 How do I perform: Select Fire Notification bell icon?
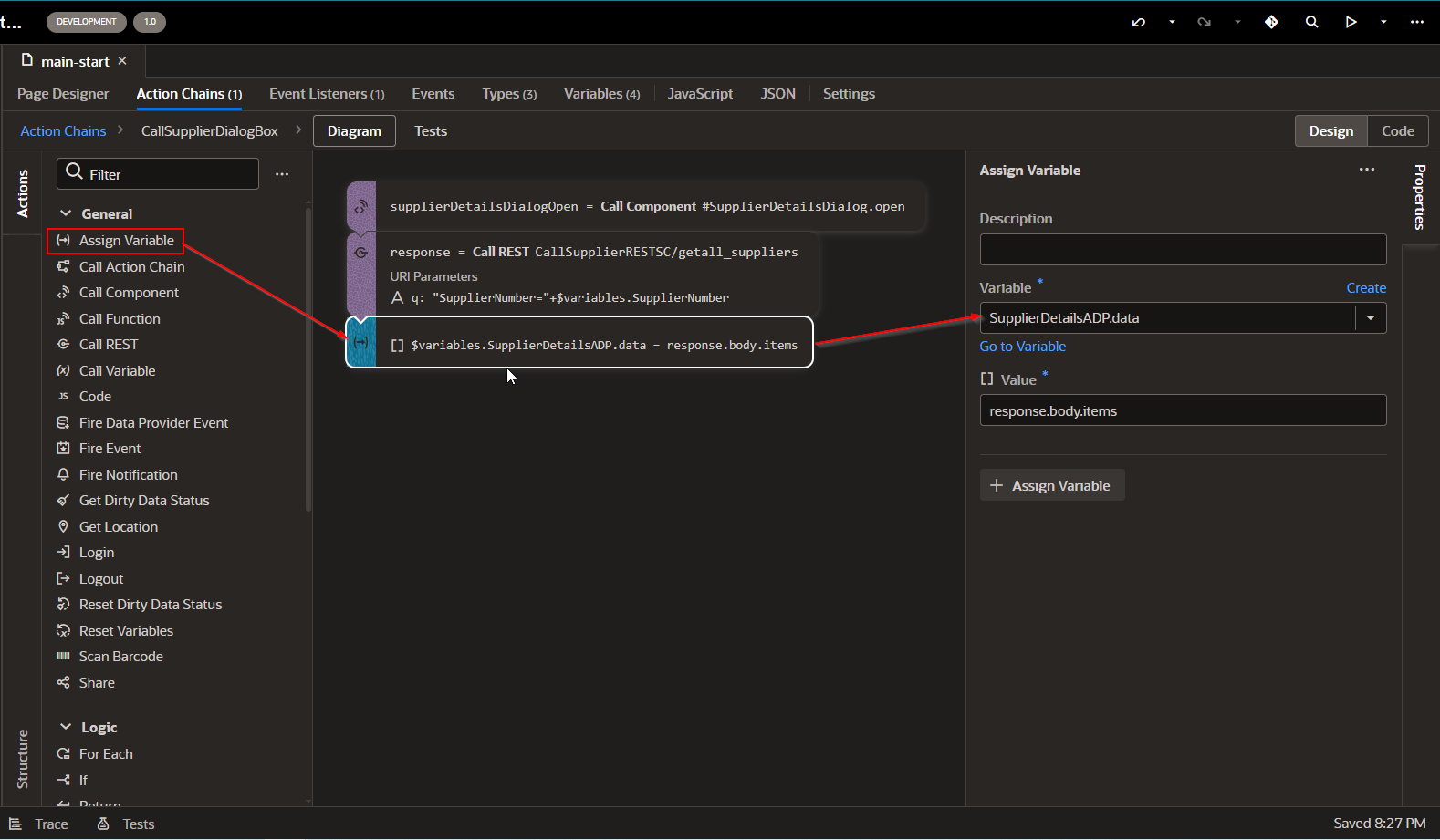[x=63, y=474]
